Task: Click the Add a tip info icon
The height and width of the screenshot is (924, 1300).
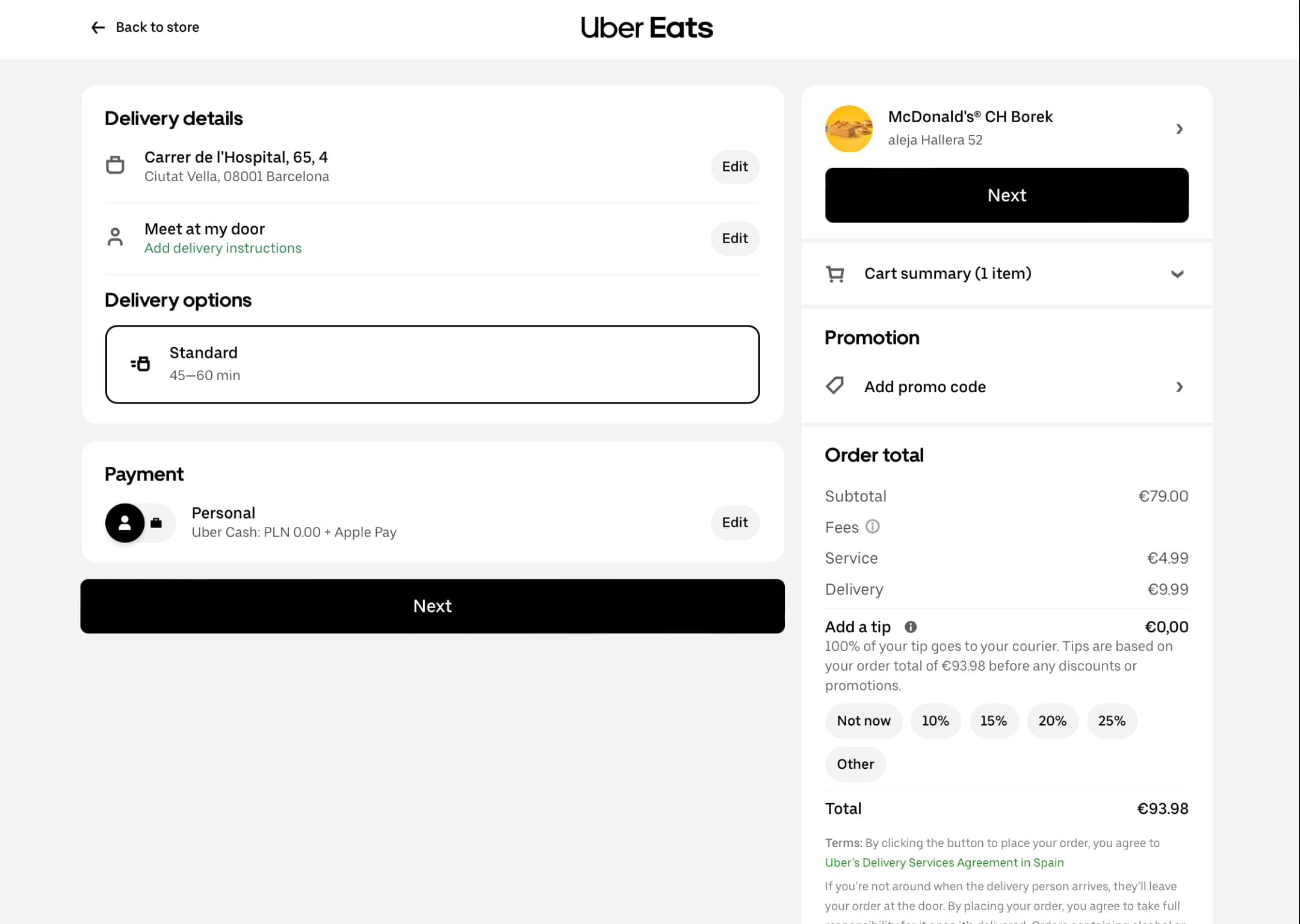Action: pos(911,627)
